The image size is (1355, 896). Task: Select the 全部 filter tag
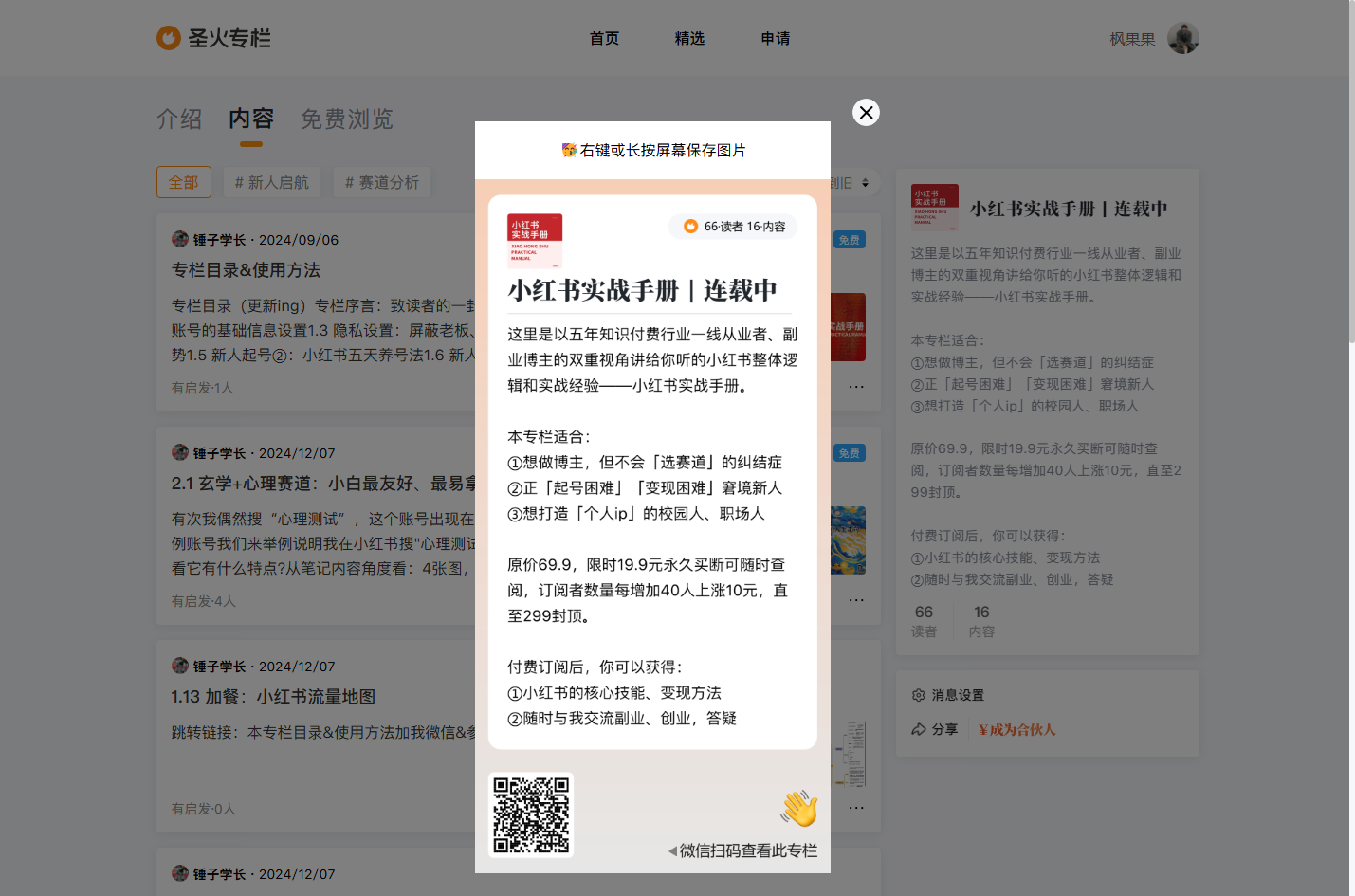(x=183, y=183)
